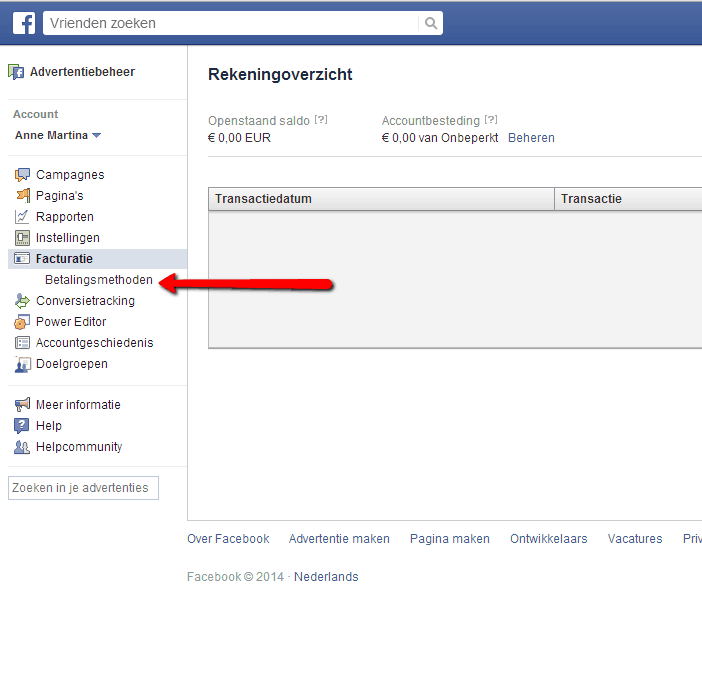Click the Vacatures footer link

(635, 539)
